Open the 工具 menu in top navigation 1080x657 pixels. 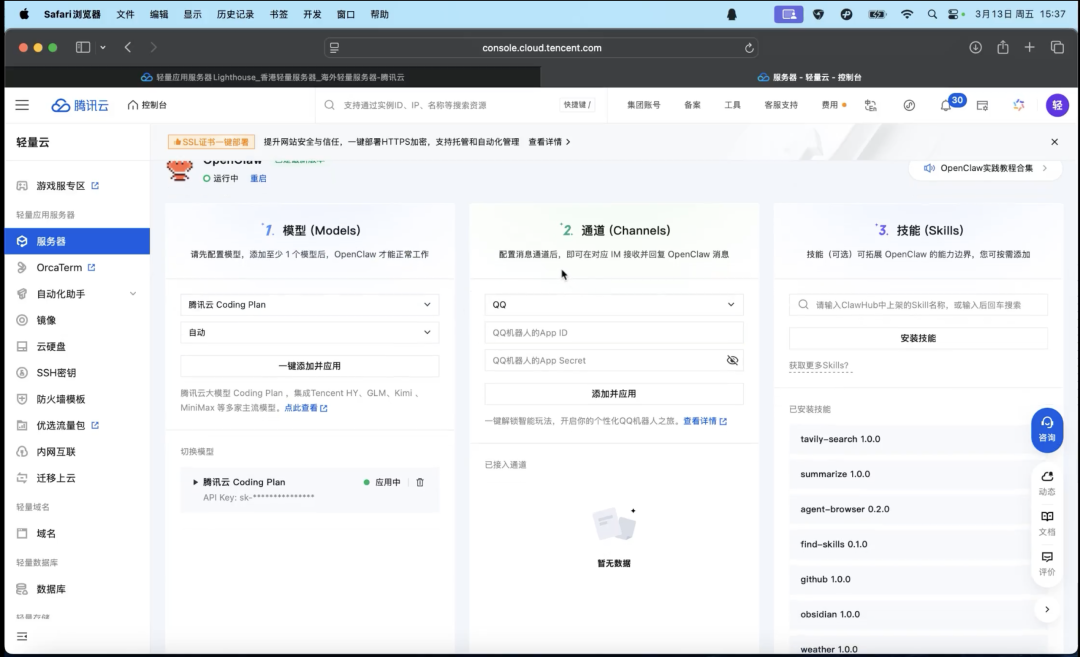click(732, 104)
